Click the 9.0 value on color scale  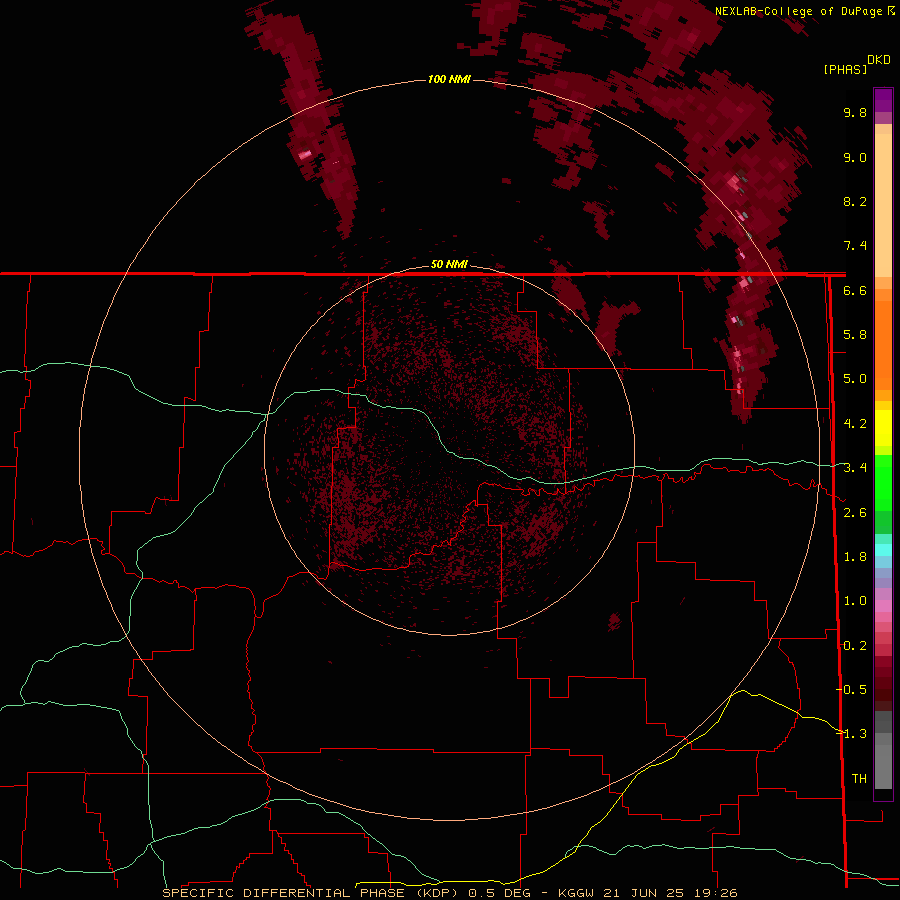pyautogui.click(x=855, y=157)
